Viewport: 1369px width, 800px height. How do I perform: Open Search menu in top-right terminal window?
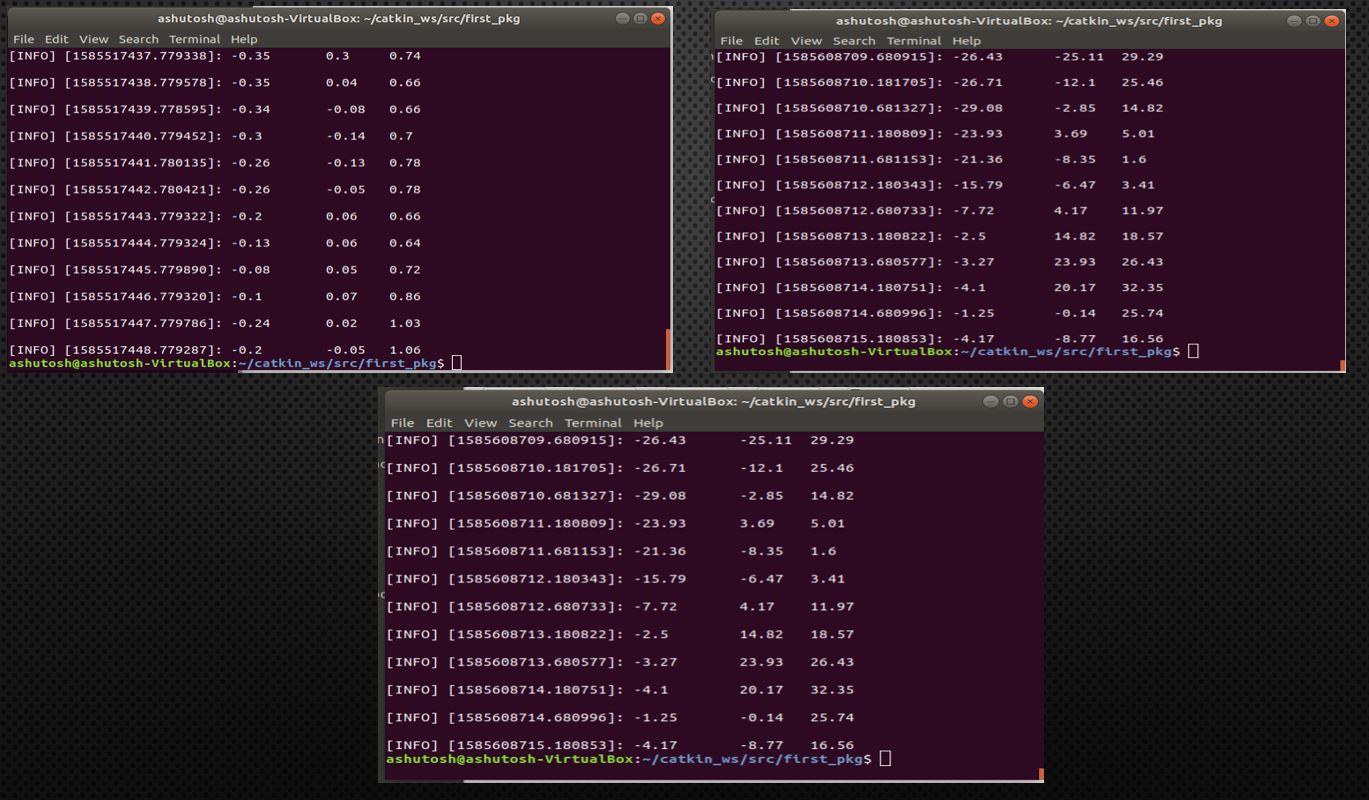[x=854, y=41]
